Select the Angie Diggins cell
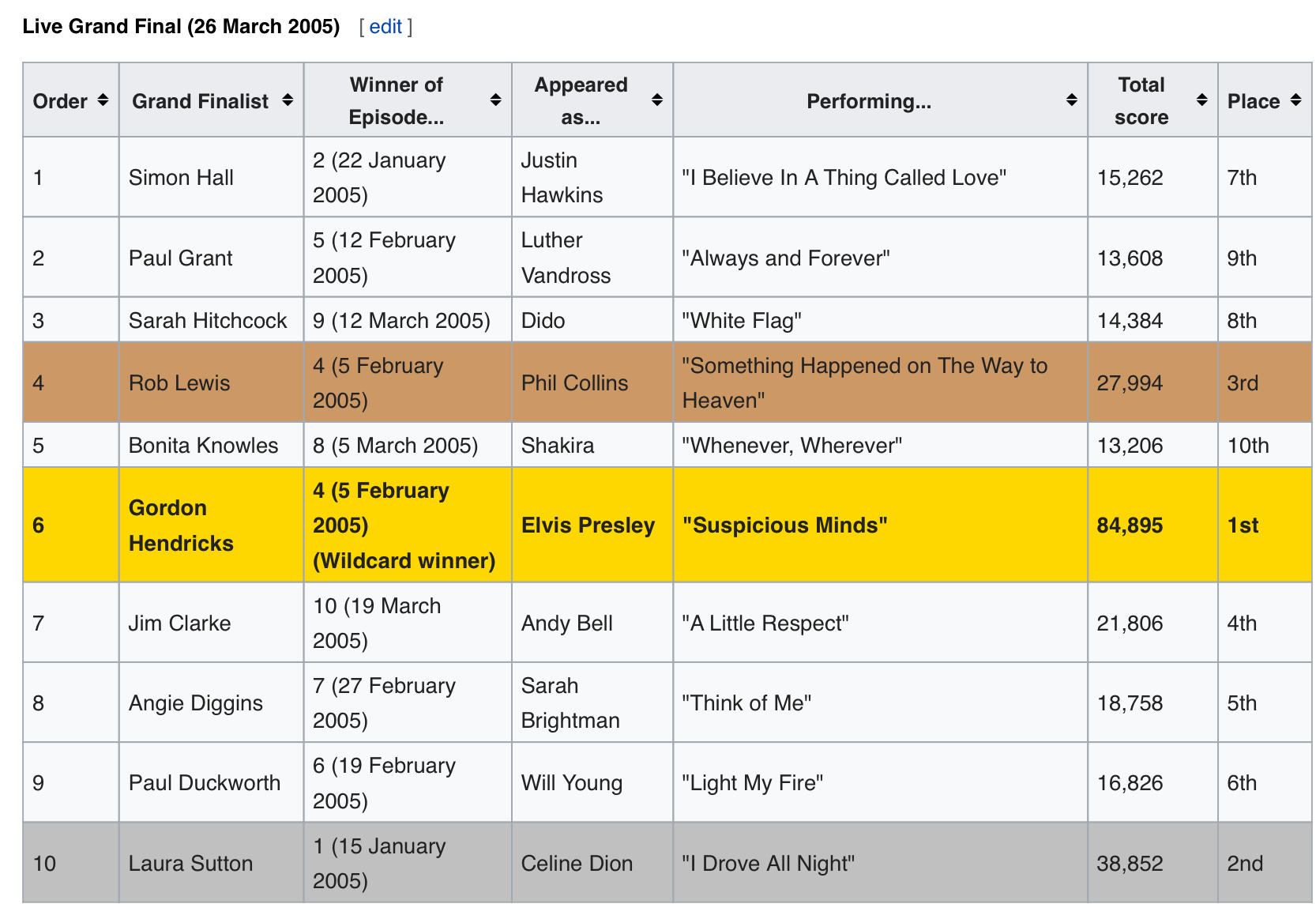This screenshot has height=919, width=1316. 211,702
